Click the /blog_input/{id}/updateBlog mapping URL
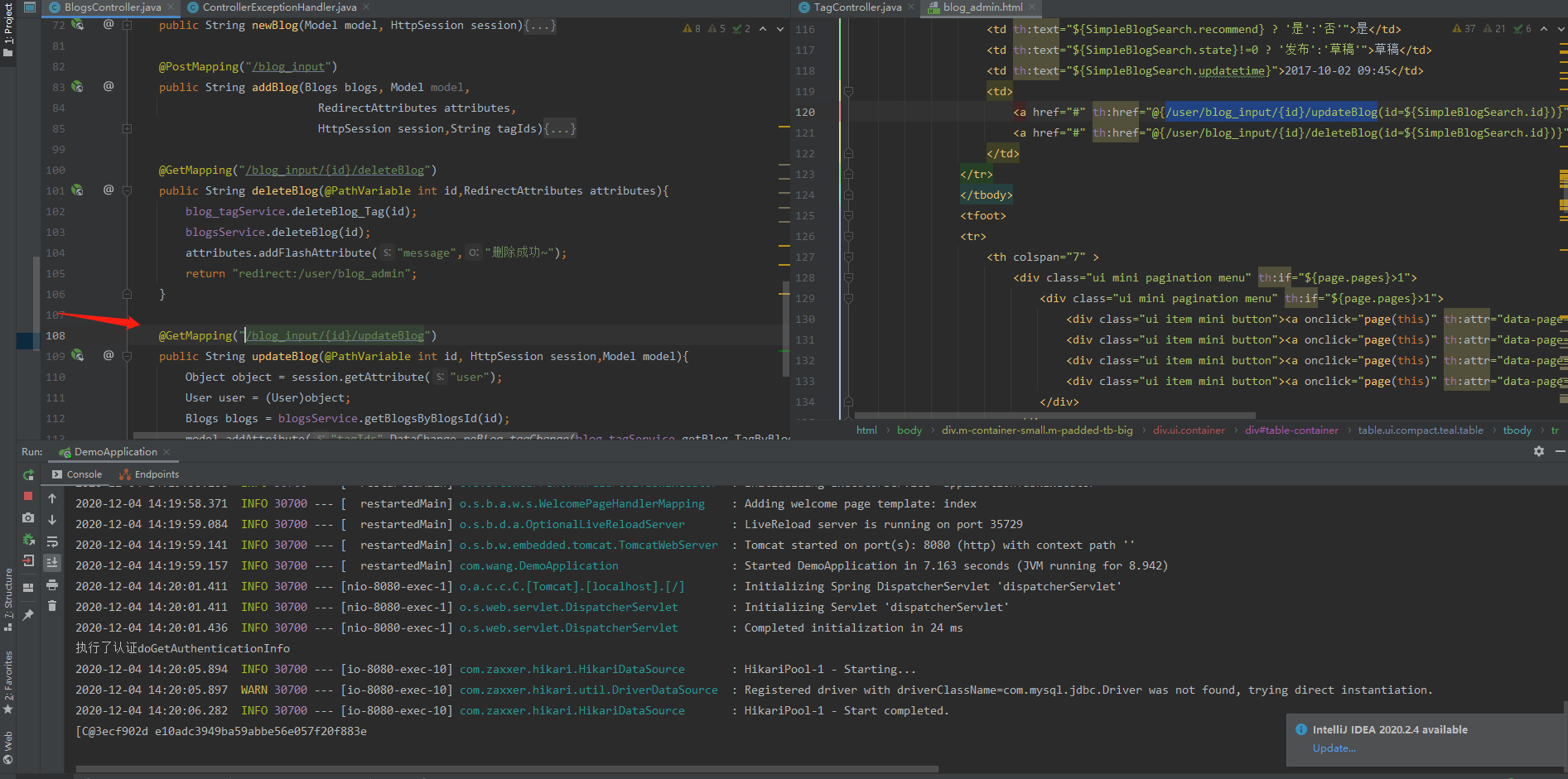This screenshot has width=1568, height=779. tap(335, 335)
